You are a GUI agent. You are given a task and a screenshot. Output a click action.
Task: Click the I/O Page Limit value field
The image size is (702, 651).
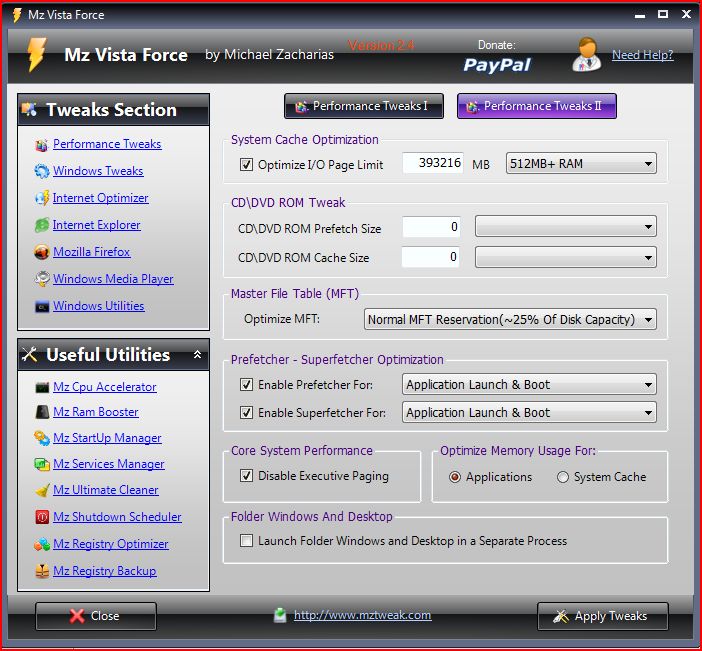pyautogui.click(x=432, y=163)
